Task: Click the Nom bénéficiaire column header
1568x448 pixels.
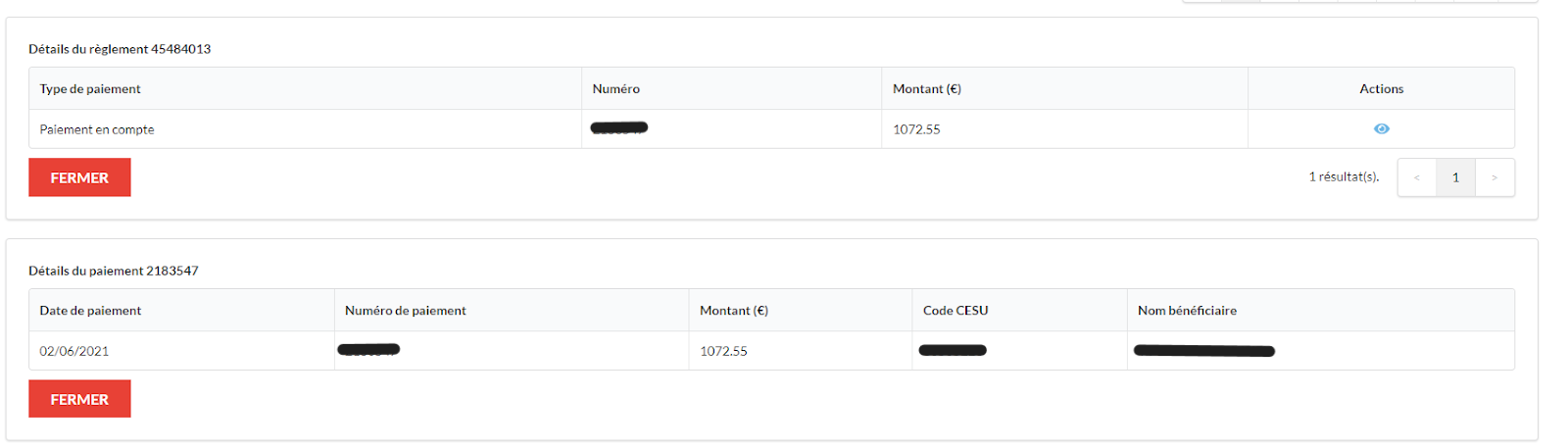Action: click(1187, 310)
